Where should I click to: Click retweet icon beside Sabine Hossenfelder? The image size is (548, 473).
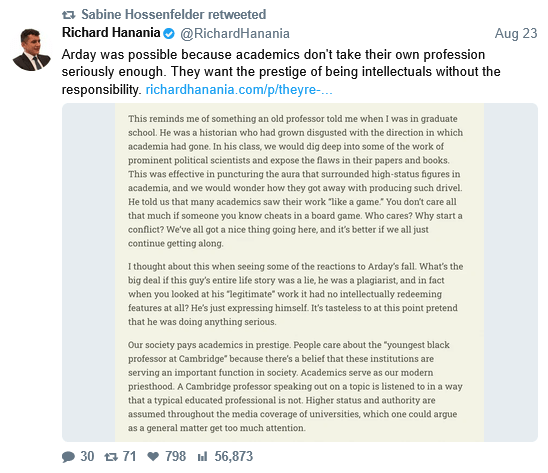click(68, 15)
